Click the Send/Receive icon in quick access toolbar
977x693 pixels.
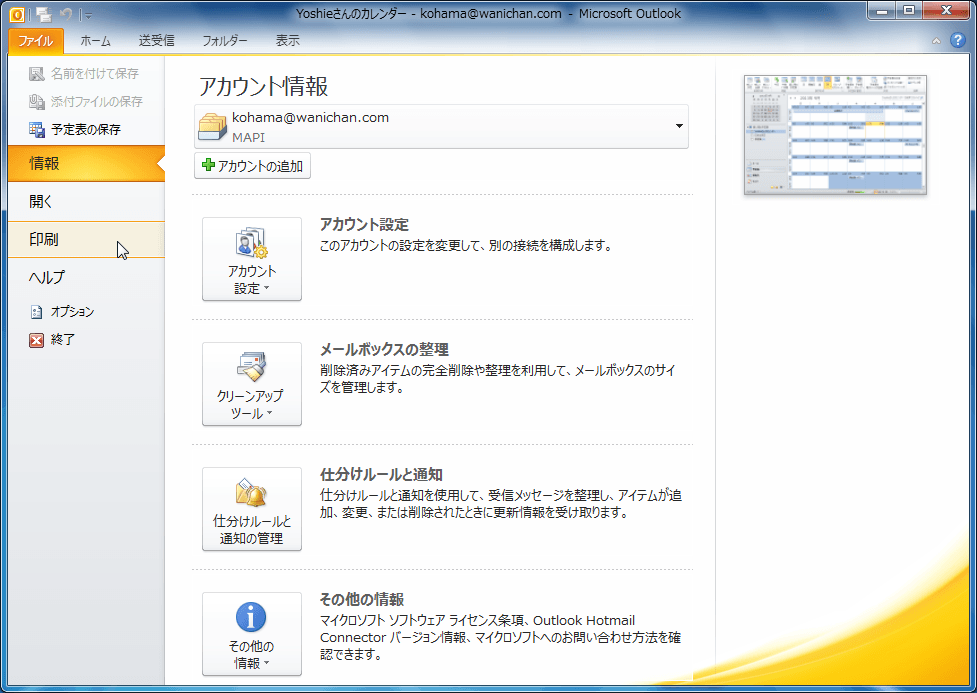[x=44, y=14]
